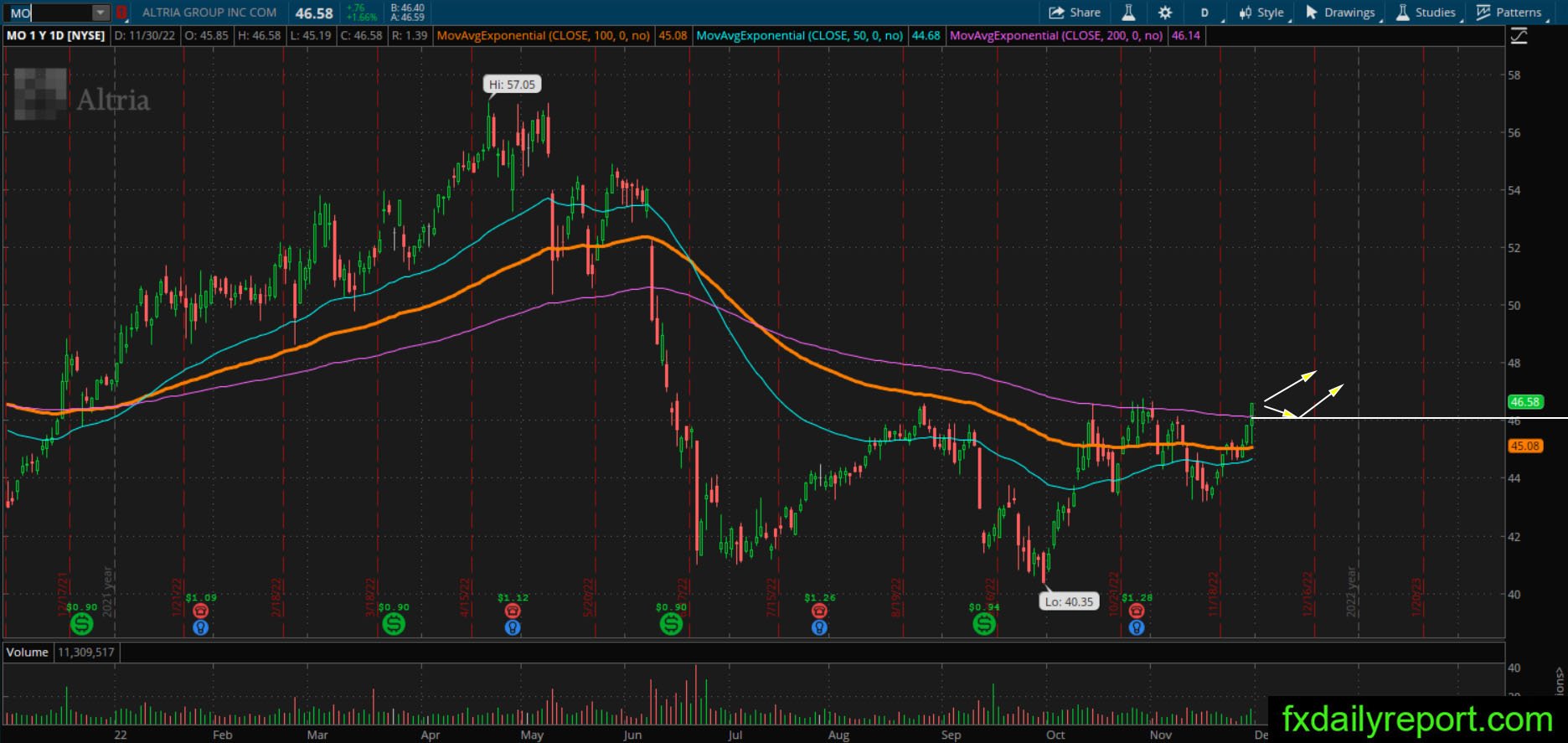The image size is (1568, 743).
Task: Click the March $0.90 dividend icon
Action: (x=394, y=623)
